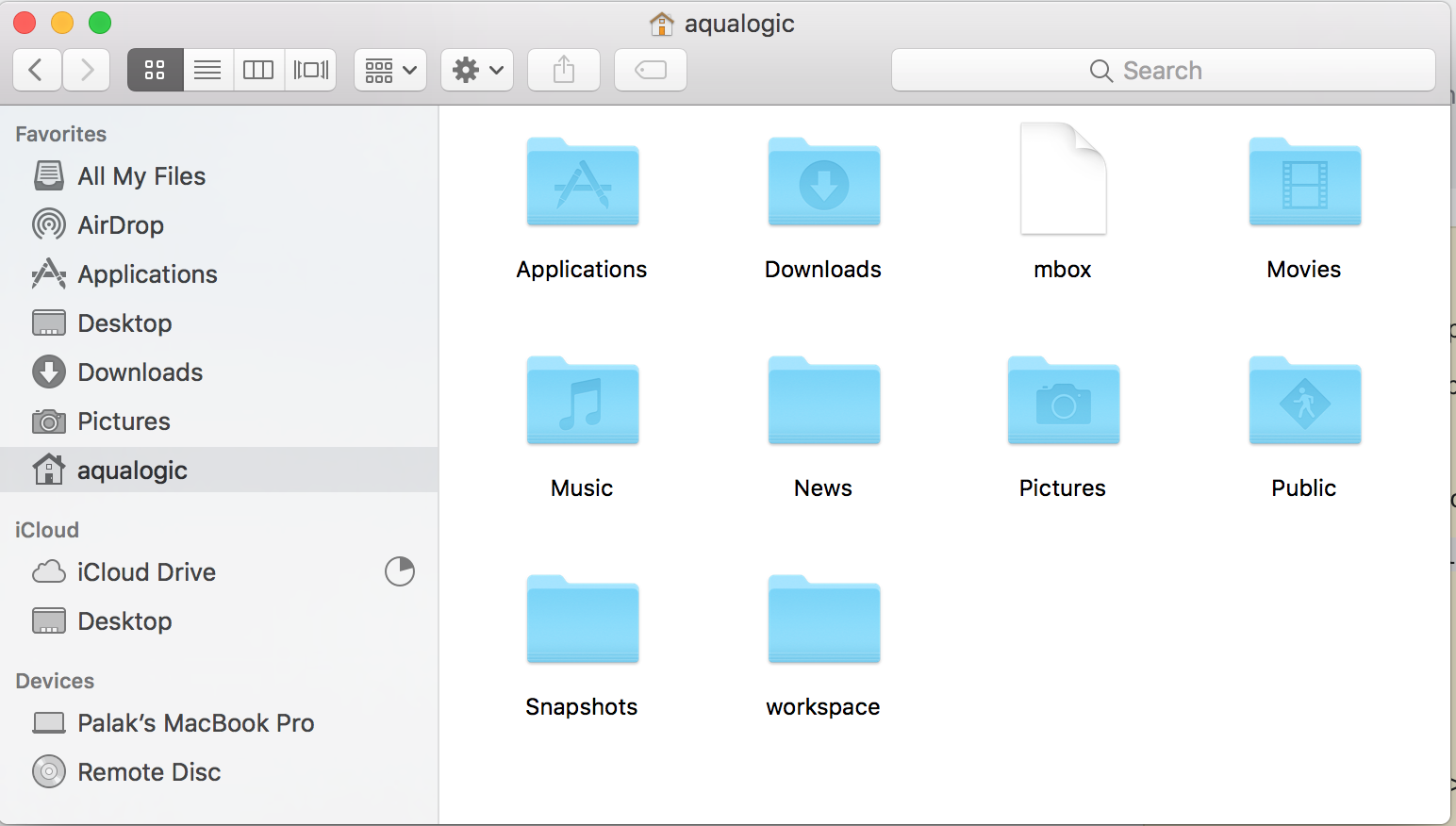Open the item arrangement dropdown
This screenshot has width=1456, height=826.
[390, 70]
